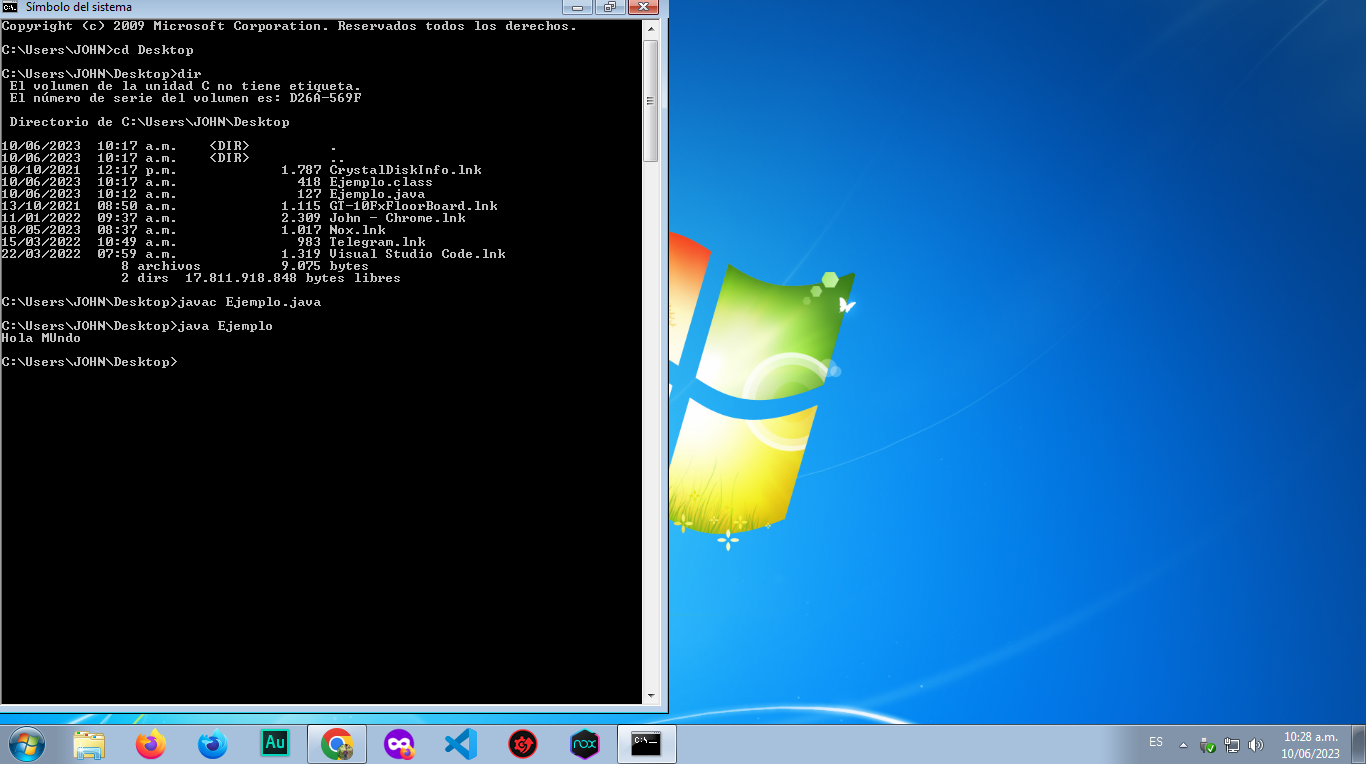The width and height of the screenshot is (1366, 768).
Task: Open the clock showing 10:28 a.m.
Action: click(1311, 745)
